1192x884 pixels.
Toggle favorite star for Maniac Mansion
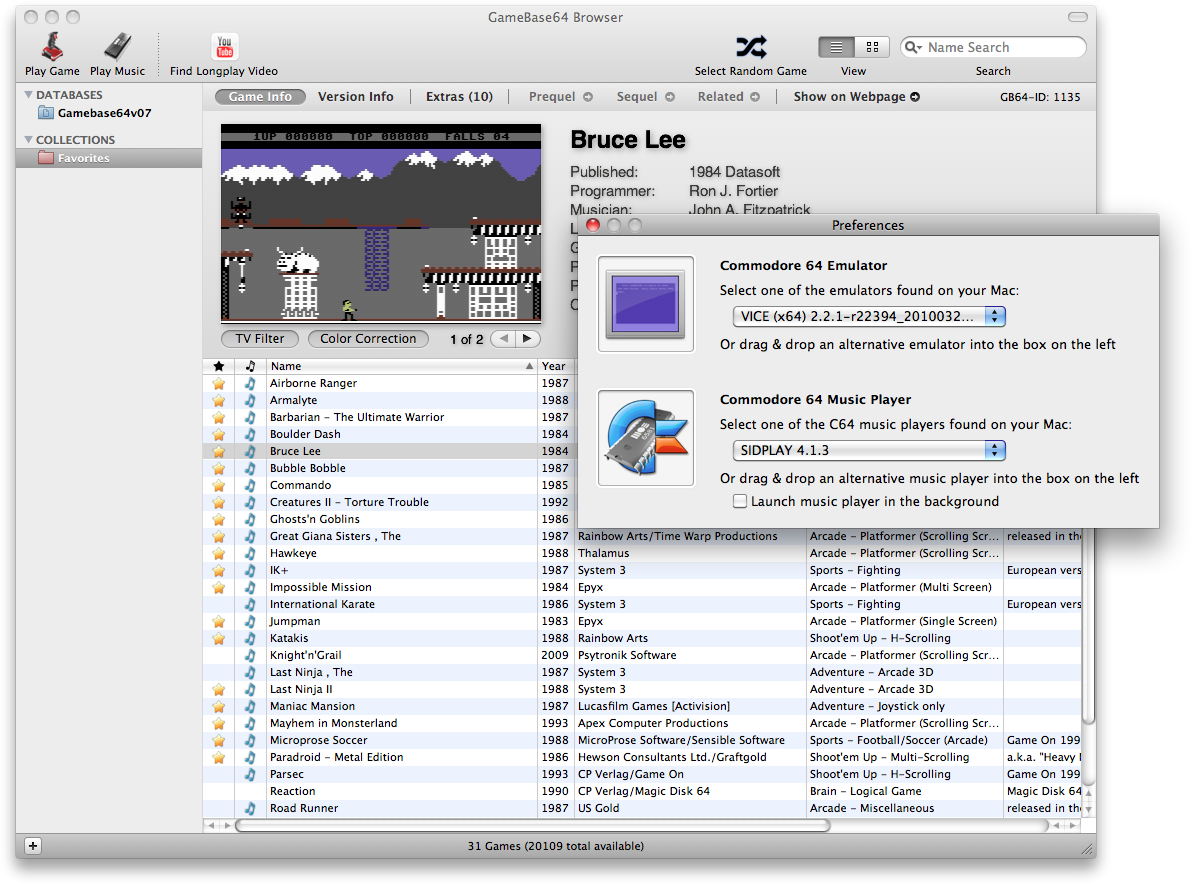219,707
